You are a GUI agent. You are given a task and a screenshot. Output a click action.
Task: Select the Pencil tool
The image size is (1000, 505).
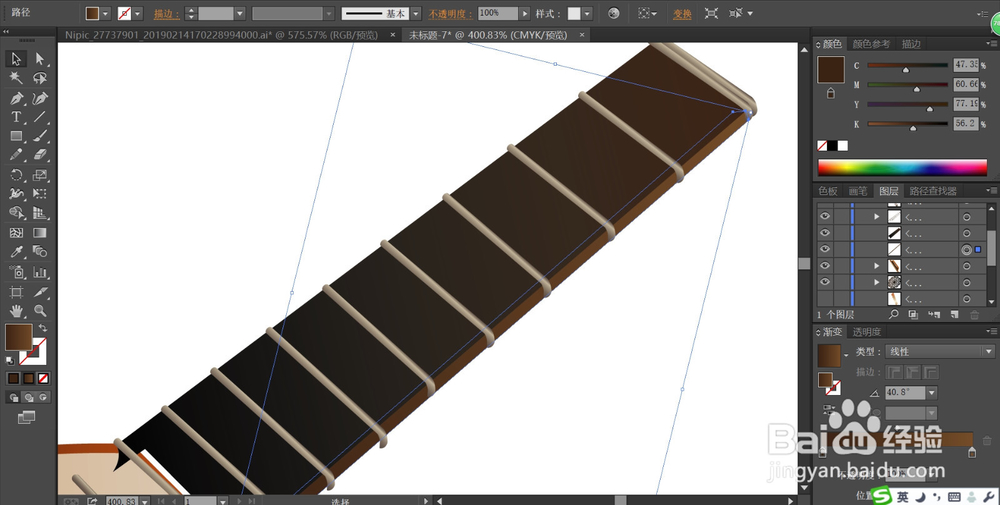click(x=16, y=154)
